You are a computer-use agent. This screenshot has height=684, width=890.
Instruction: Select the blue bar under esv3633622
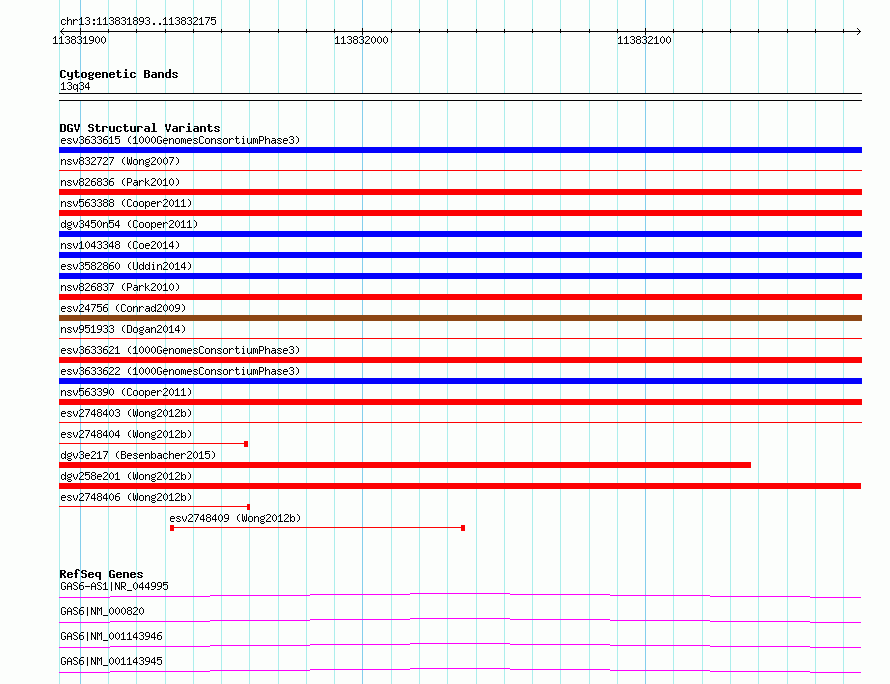pyautogui.click(x=460, y=381)
